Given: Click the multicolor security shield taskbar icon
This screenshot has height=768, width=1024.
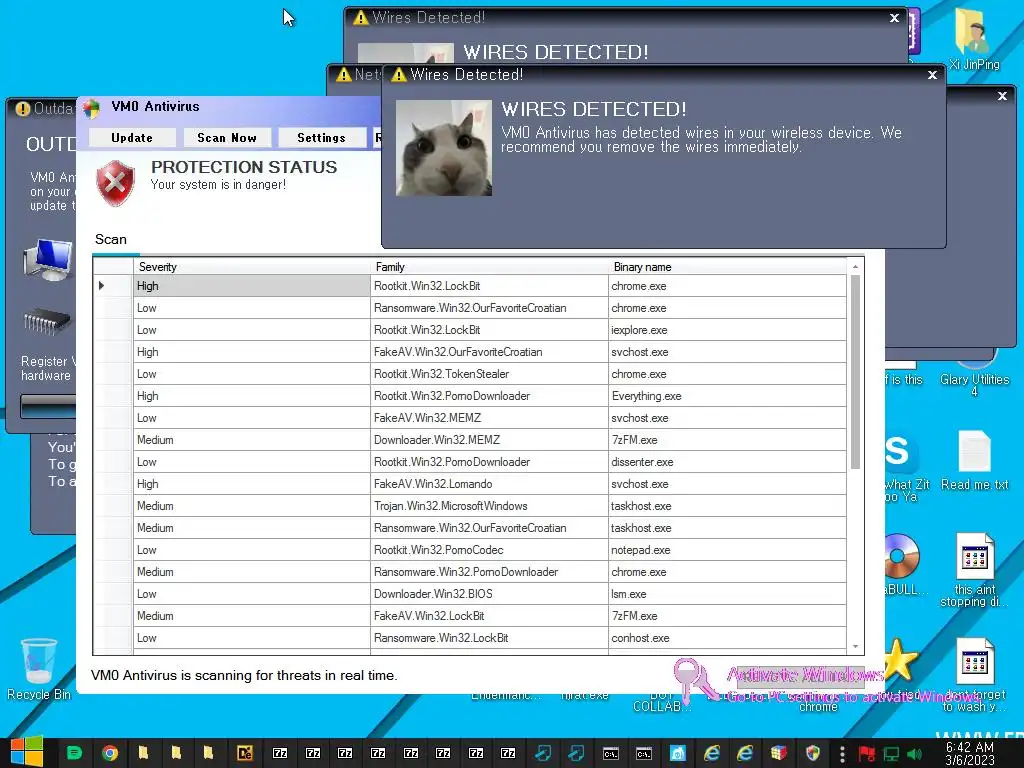Looking at the screenshot, I should 812,753.
